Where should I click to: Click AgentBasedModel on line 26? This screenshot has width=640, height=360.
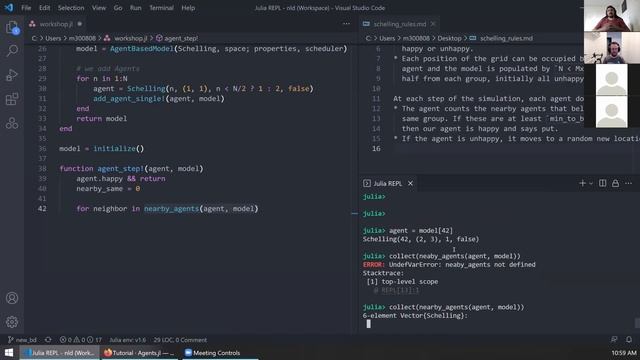[x=142, y=49]
